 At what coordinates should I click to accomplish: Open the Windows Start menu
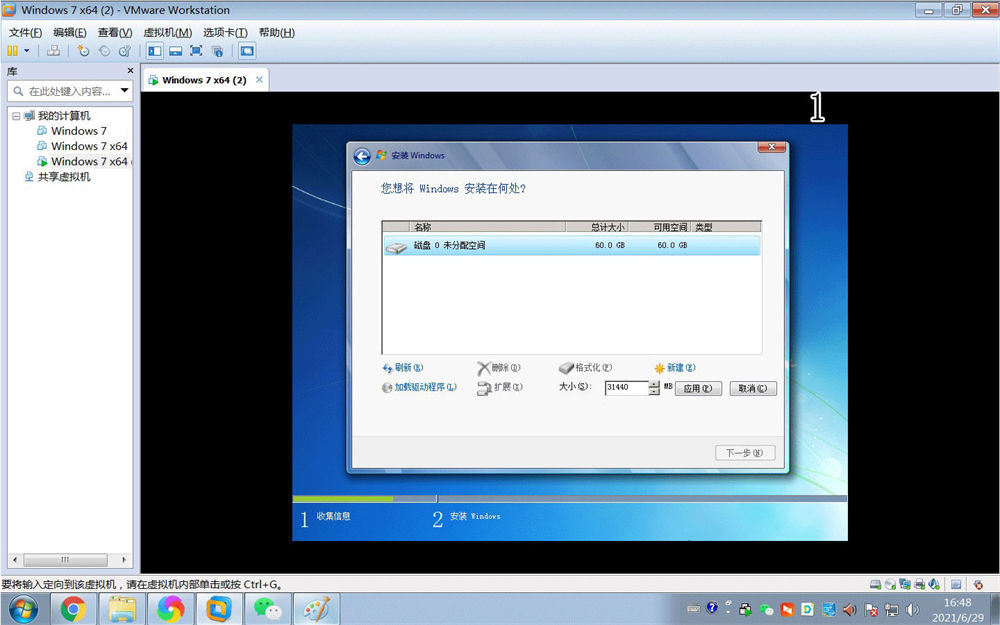[23, 609]
